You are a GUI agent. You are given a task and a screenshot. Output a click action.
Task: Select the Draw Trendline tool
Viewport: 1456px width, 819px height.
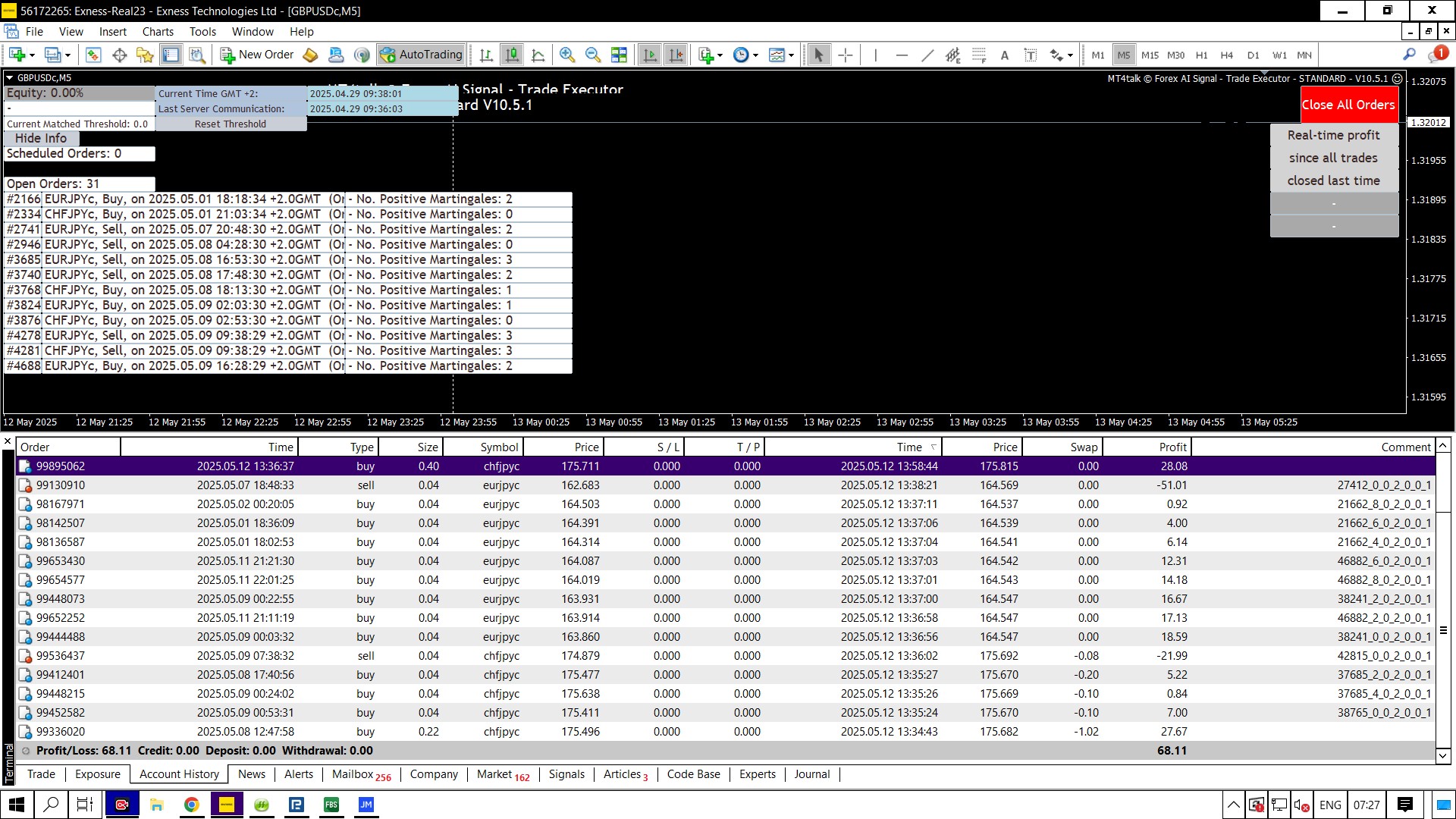coord(927,55)
